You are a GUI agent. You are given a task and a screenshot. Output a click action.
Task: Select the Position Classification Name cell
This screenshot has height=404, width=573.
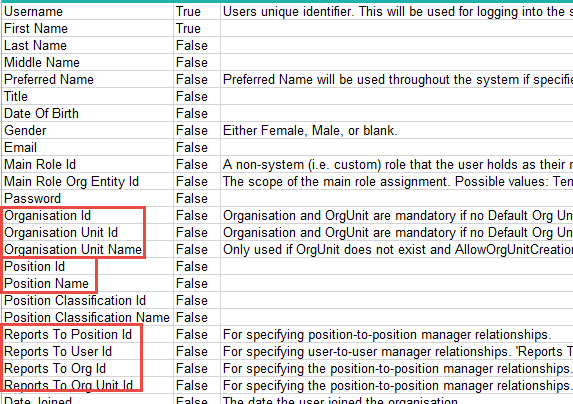tap(88, 317)
